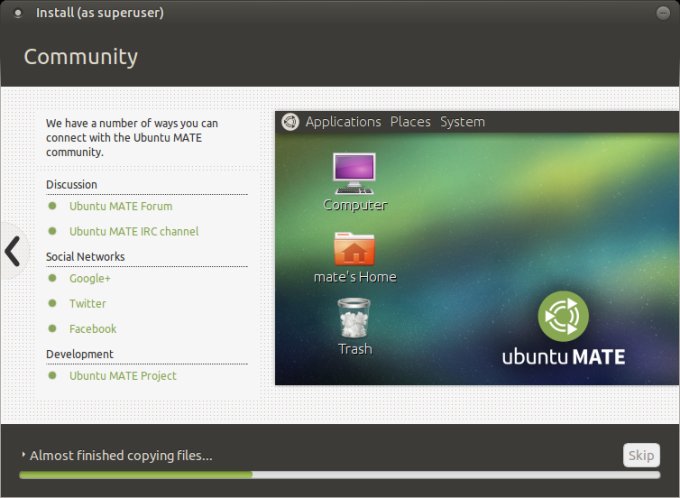680x498 pixels.
Task: Click the Community slide heading
Action: coord(81,57)
